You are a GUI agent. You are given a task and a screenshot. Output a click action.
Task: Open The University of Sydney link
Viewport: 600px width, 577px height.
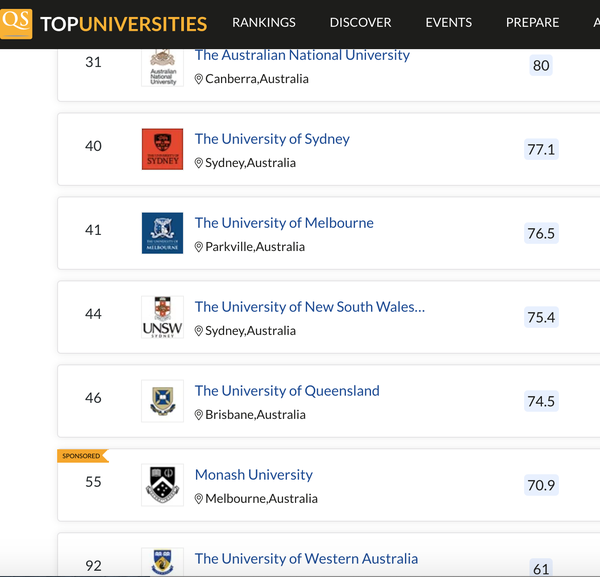click(272, 139)
